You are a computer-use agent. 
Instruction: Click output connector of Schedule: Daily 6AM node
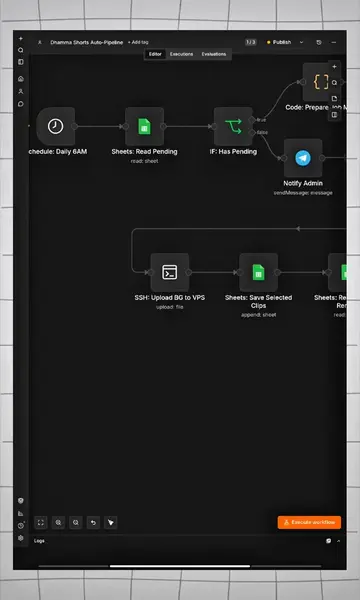75,126
